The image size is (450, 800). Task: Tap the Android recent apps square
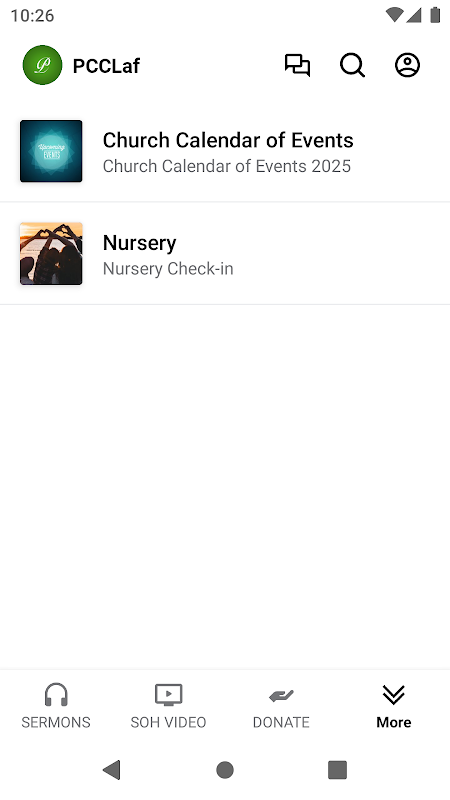[x=337, y=770]
